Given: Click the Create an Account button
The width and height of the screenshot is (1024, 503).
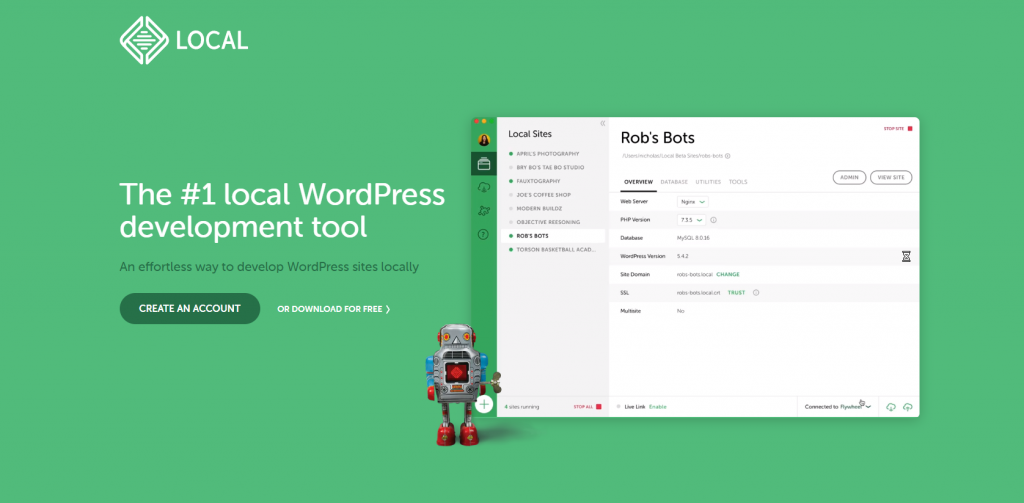Looking at the screenshot, I should (x=189, y=308).
